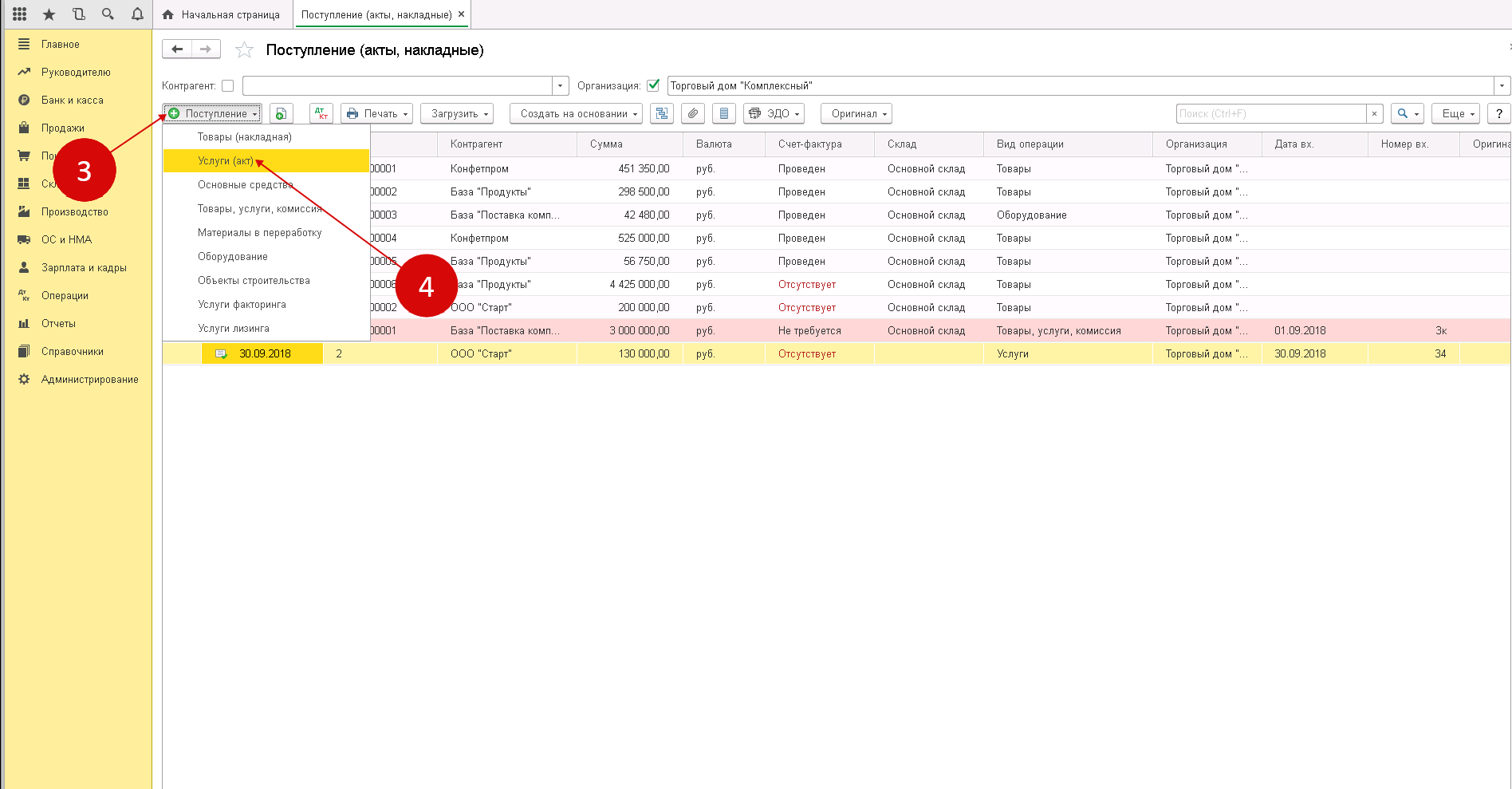Screen dimensions: 1512x789
Task: Select Услуги (акт) from menu
Action: (x=226, y=161)
